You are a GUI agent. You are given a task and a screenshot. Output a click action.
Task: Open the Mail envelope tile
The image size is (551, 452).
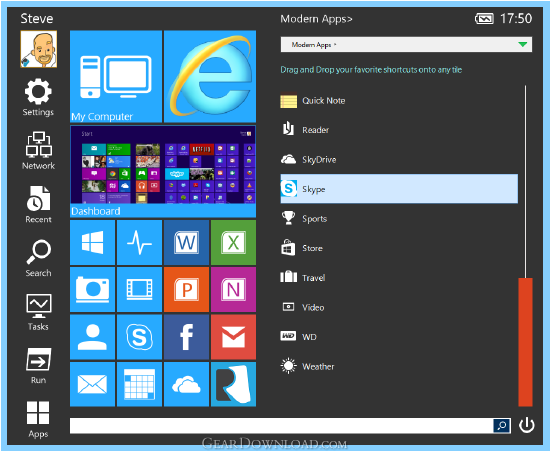pos(92,384)
